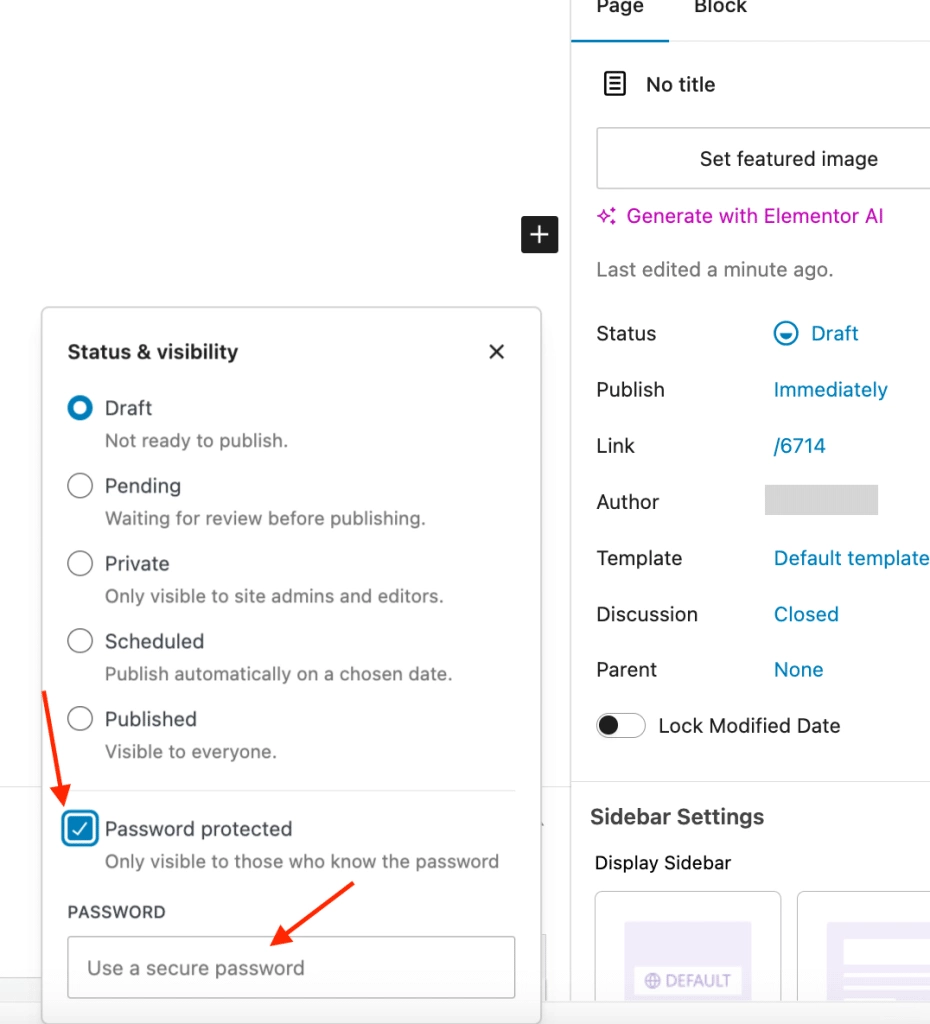
Task: Uncheck the Password protected checkbox
Action: (80, 829)
